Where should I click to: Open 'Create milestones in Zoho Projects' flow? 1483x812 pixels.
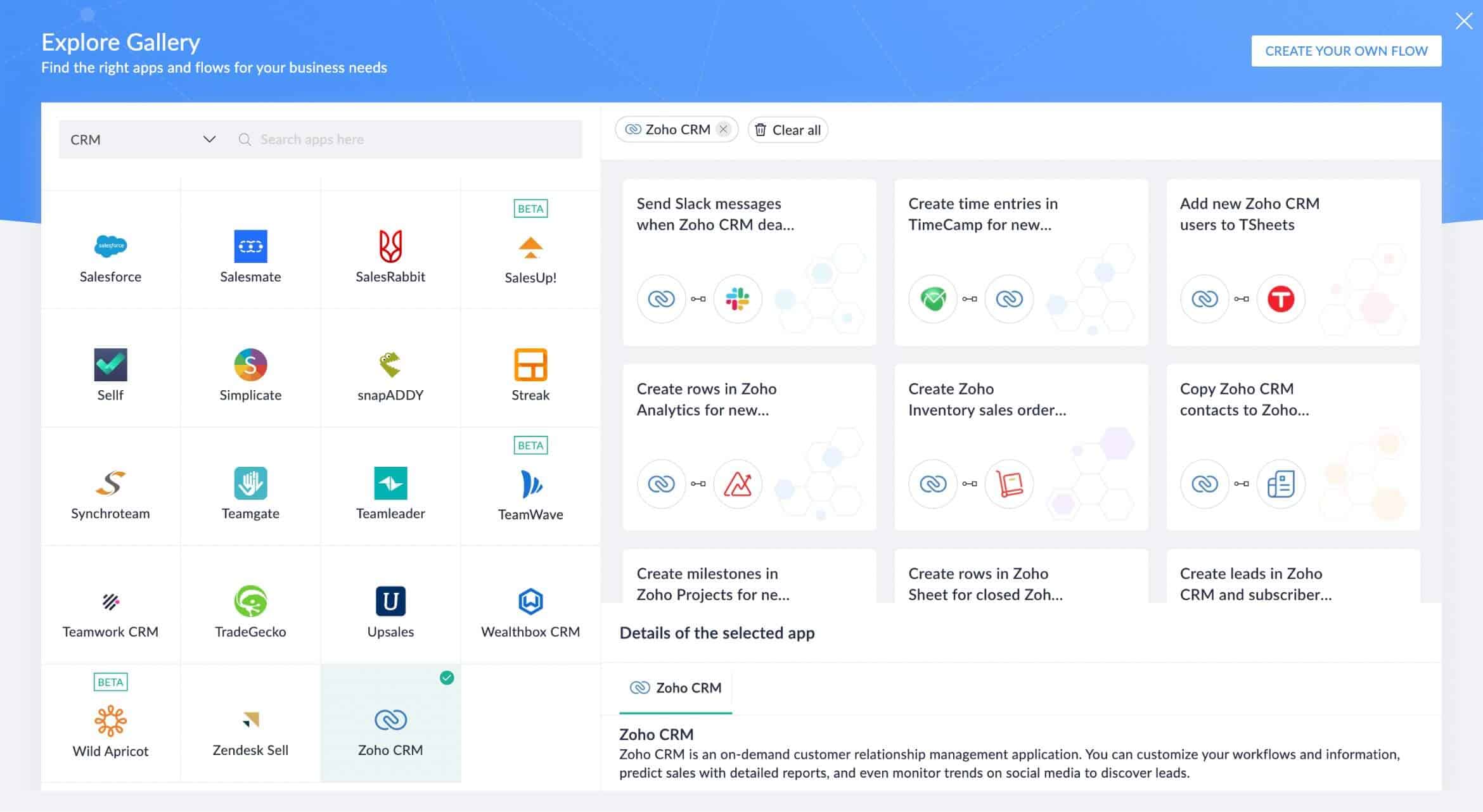click(749, 576)
